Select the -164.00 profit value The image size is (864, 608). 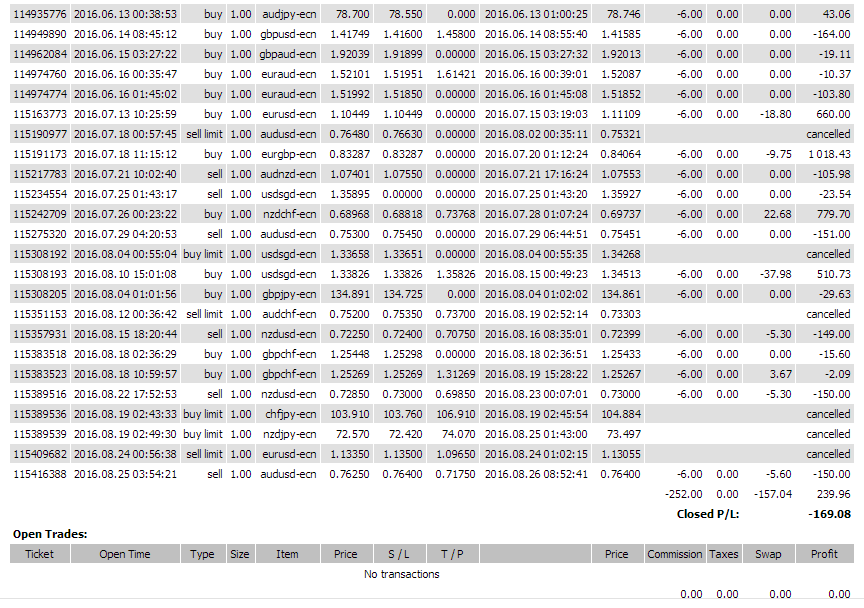coord(831,34)
